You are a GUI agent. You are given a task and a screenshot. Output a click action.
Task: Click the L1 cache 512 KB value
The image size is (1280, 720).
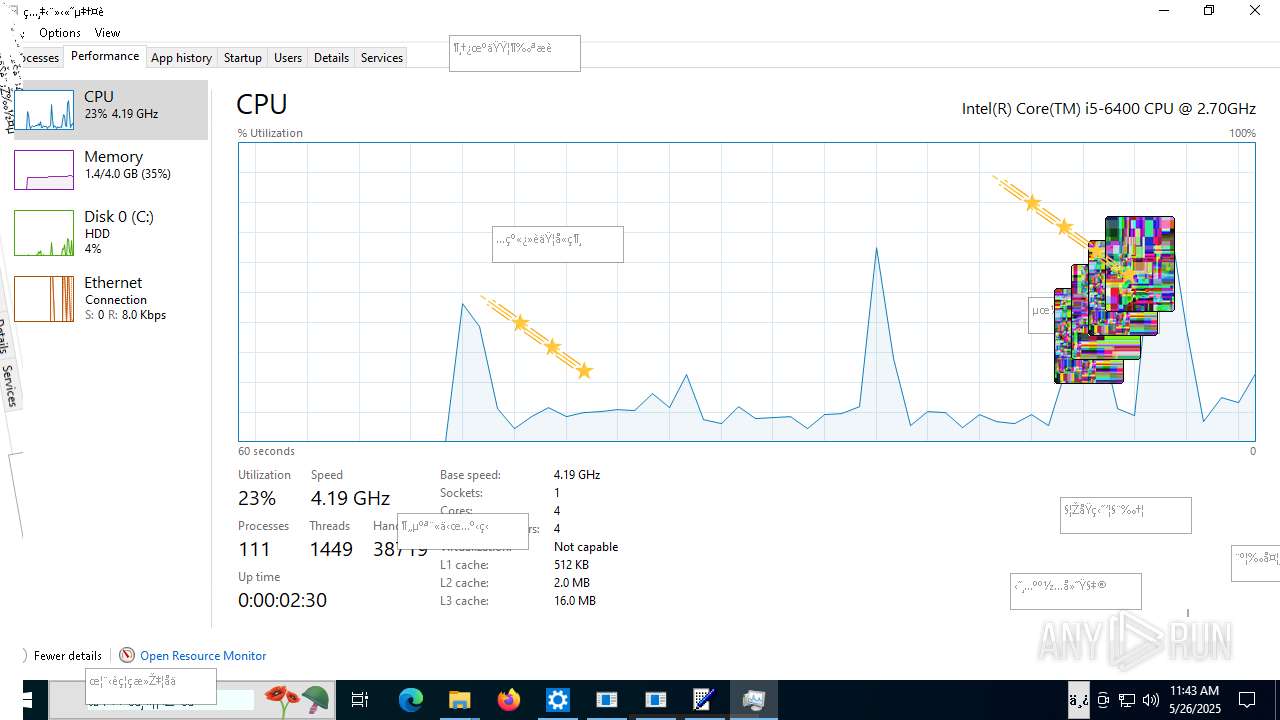(x=571, y=565)
